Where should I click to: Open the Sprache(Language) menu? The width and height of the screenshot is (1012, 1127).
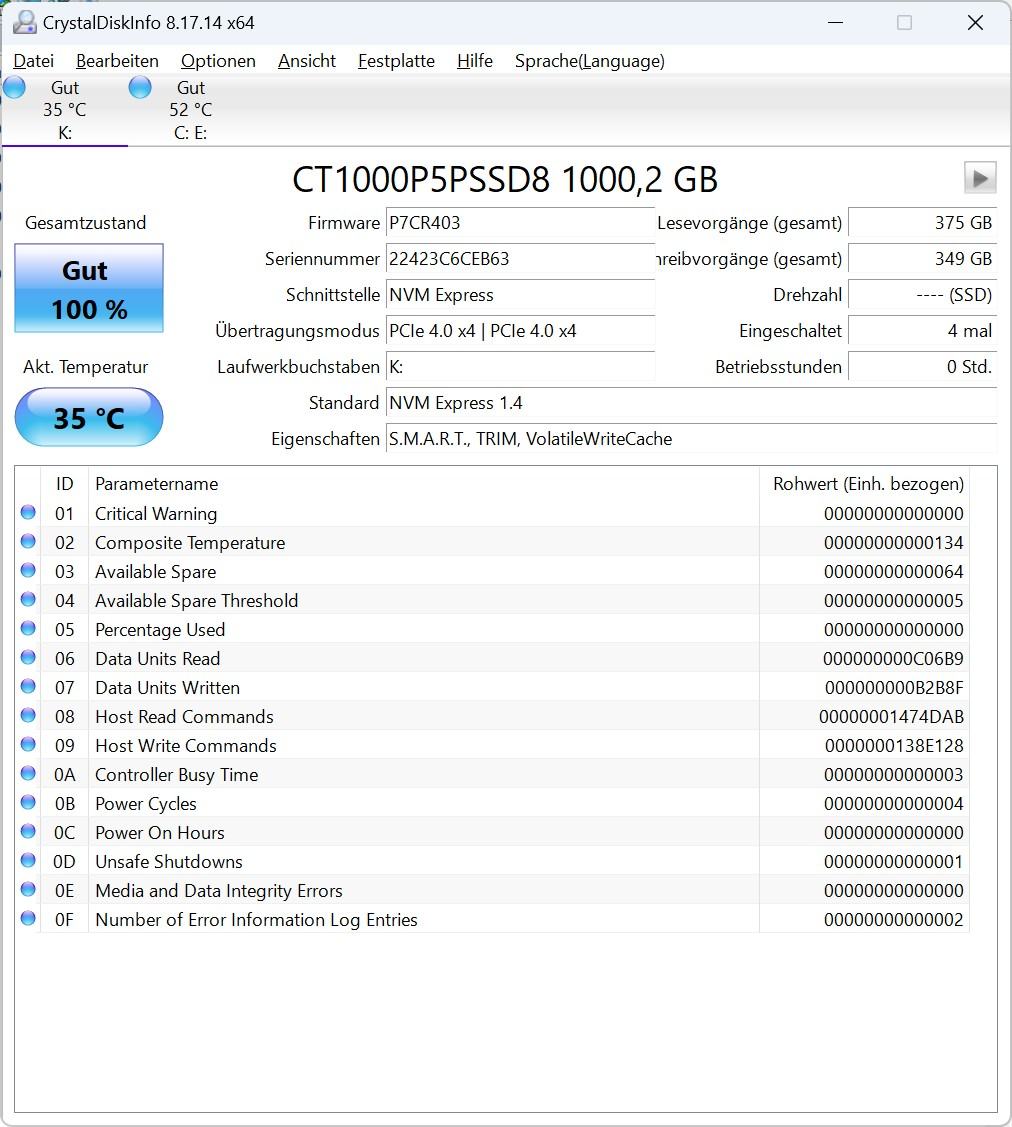pos(589,61)
